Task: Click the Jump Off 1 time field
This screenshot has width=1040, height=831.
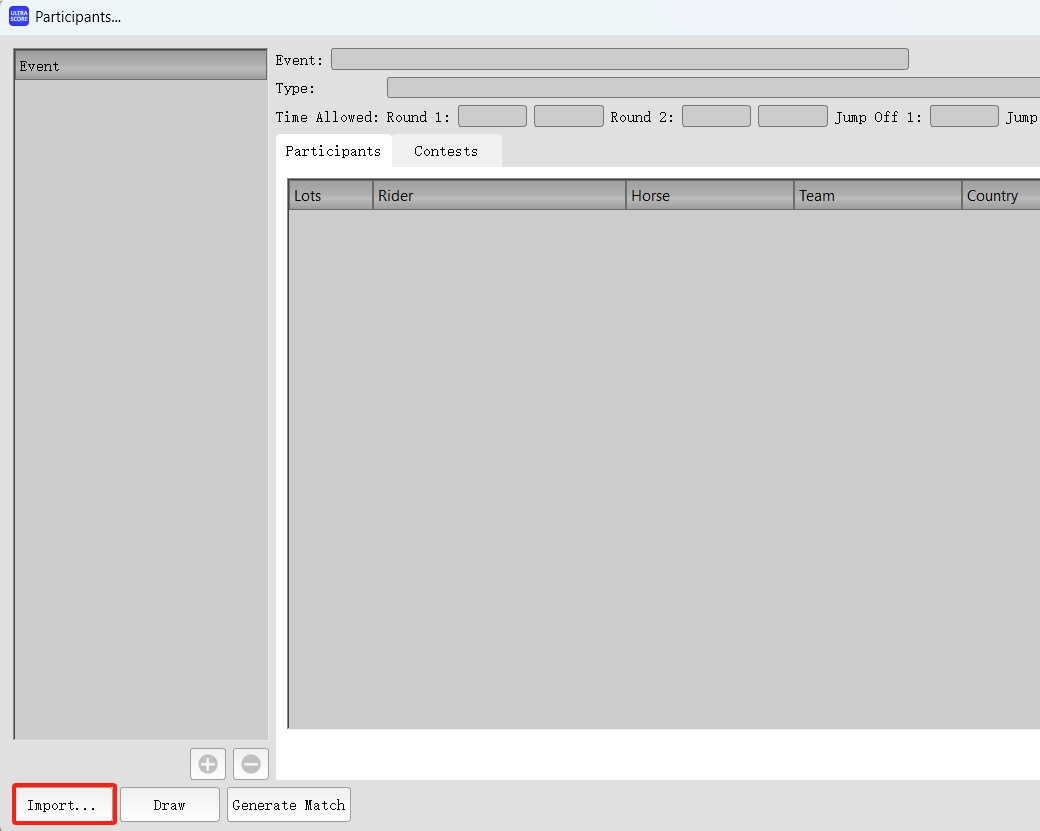Action: [x=963, y=116]
